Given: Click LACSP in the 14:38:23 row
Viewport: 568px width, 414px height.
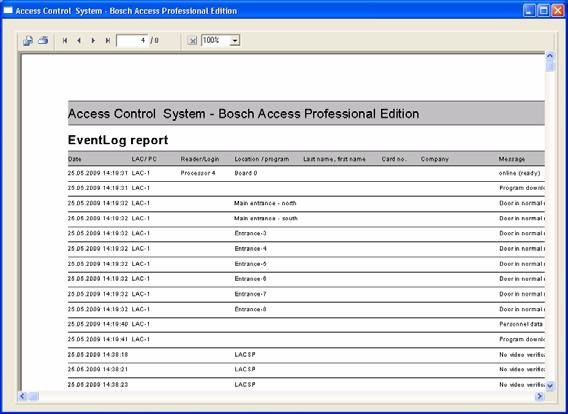Looking at the screenshot, I should click(x=245, y=384).
